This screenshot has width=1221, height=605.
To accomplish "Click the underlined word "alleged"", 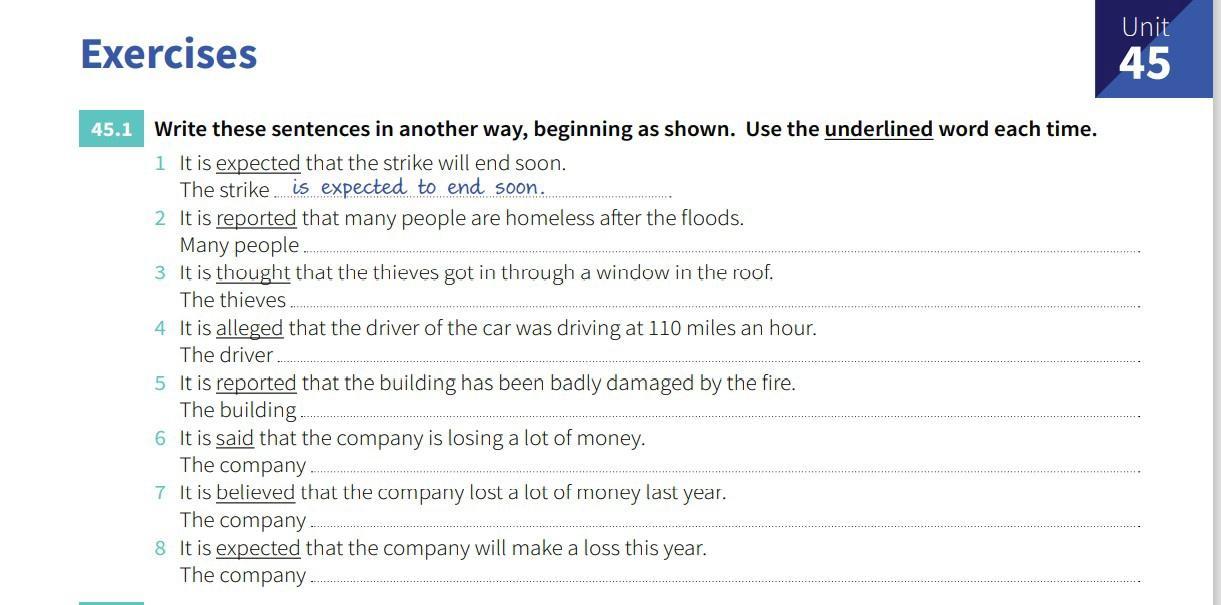I will 250,328.
